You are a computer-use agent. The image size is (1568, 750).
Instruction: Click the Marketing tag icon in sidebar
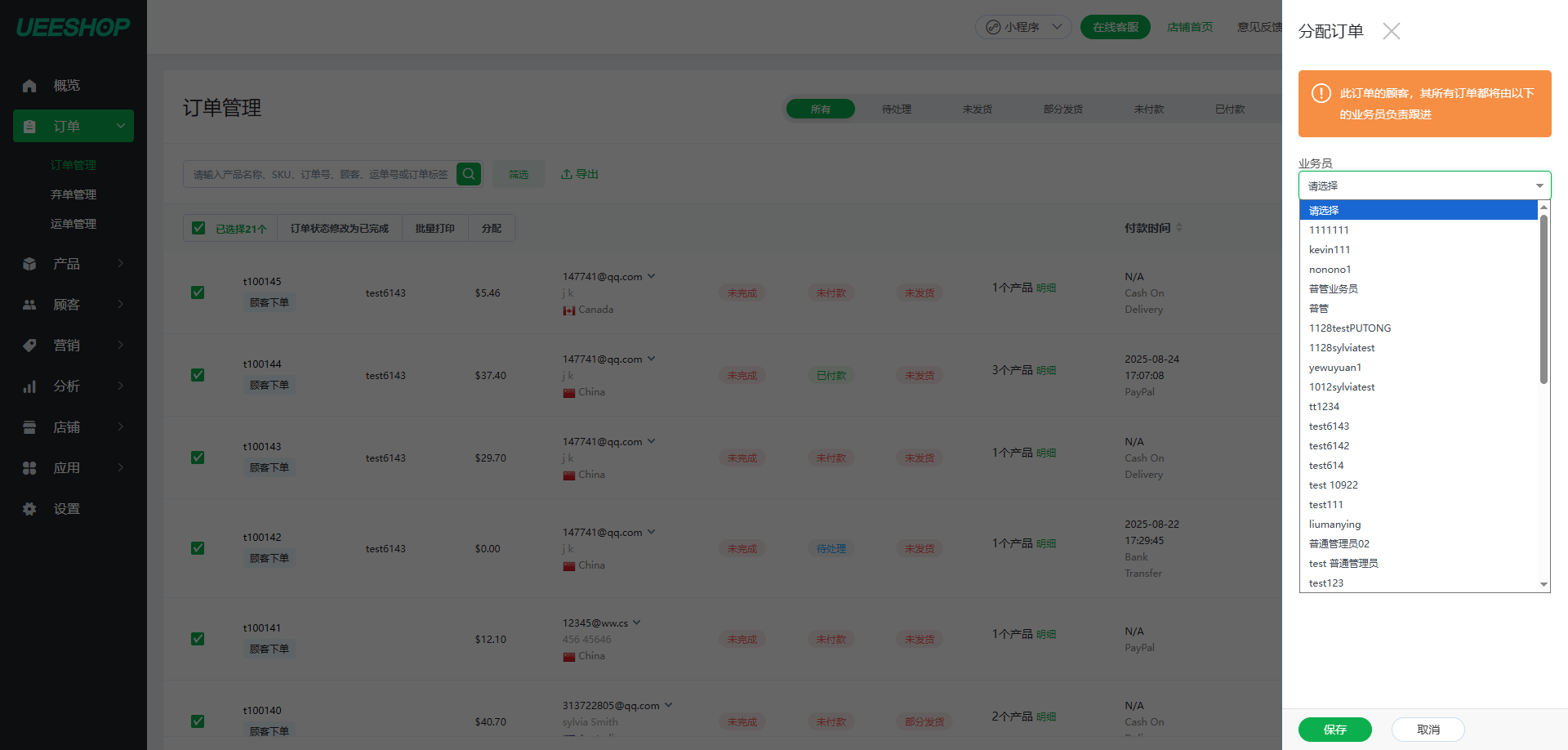(30, 346)
